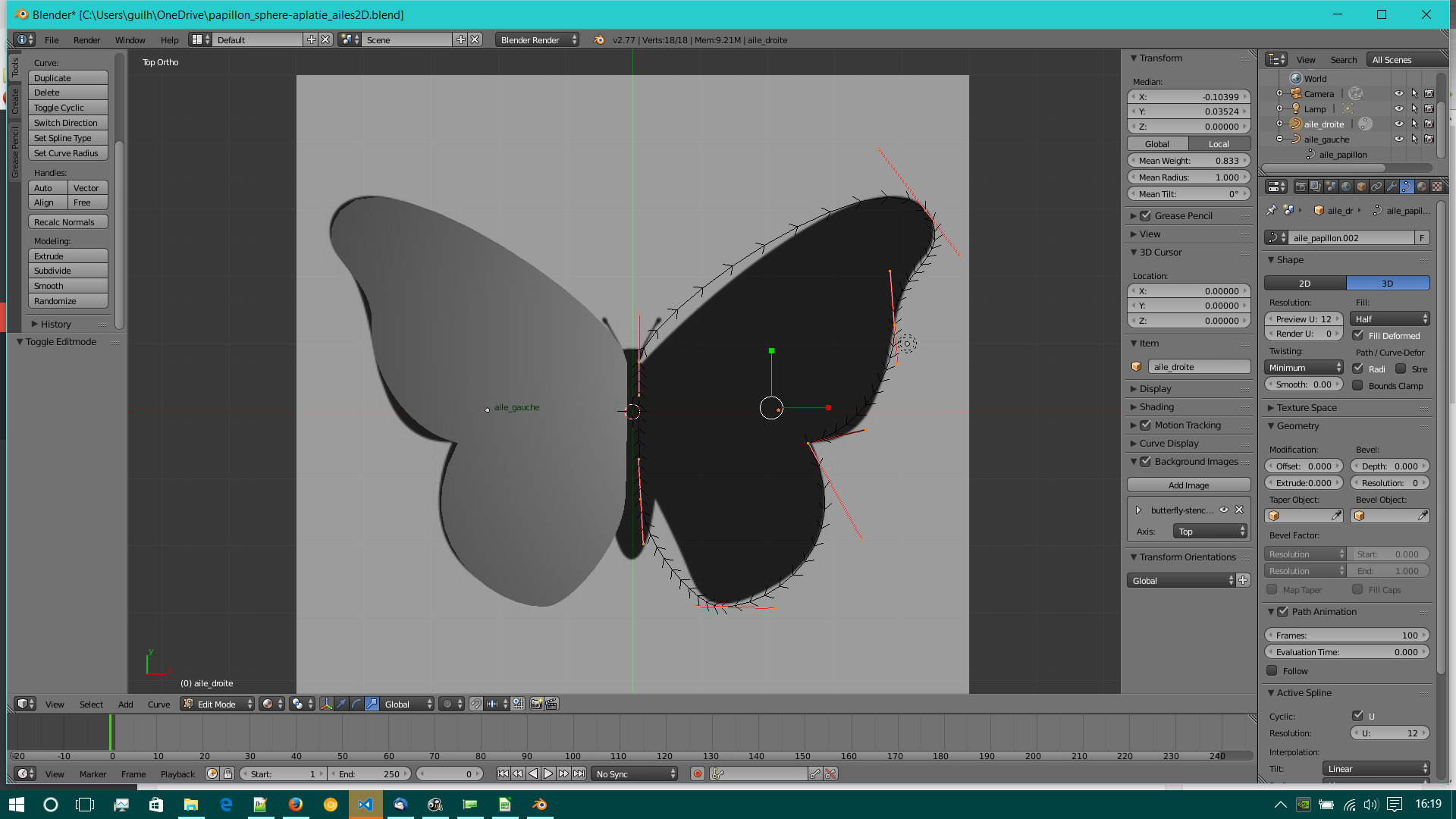Open the Constraints chain-link properties tab
The width and height of the screenshot is (1456, 819).
1376,187
